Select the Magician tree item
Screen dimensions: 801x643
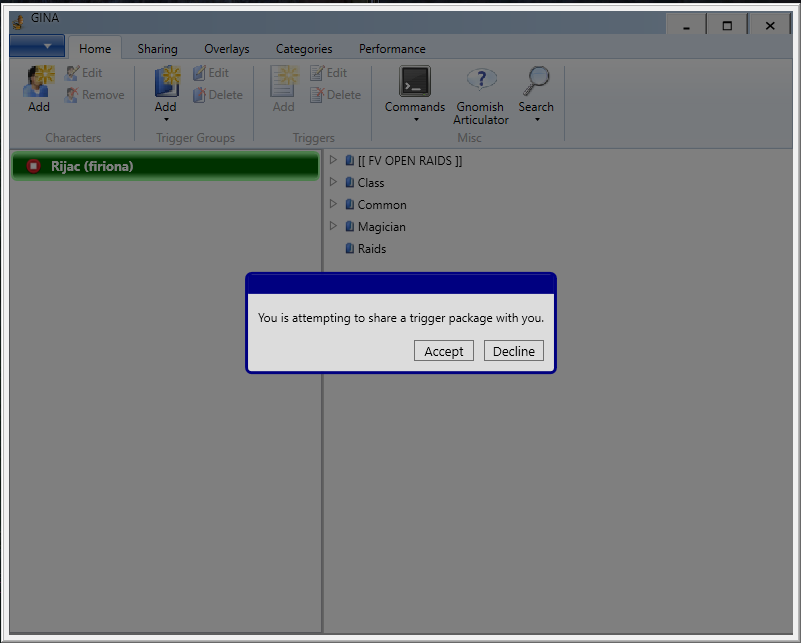[382, 227]
